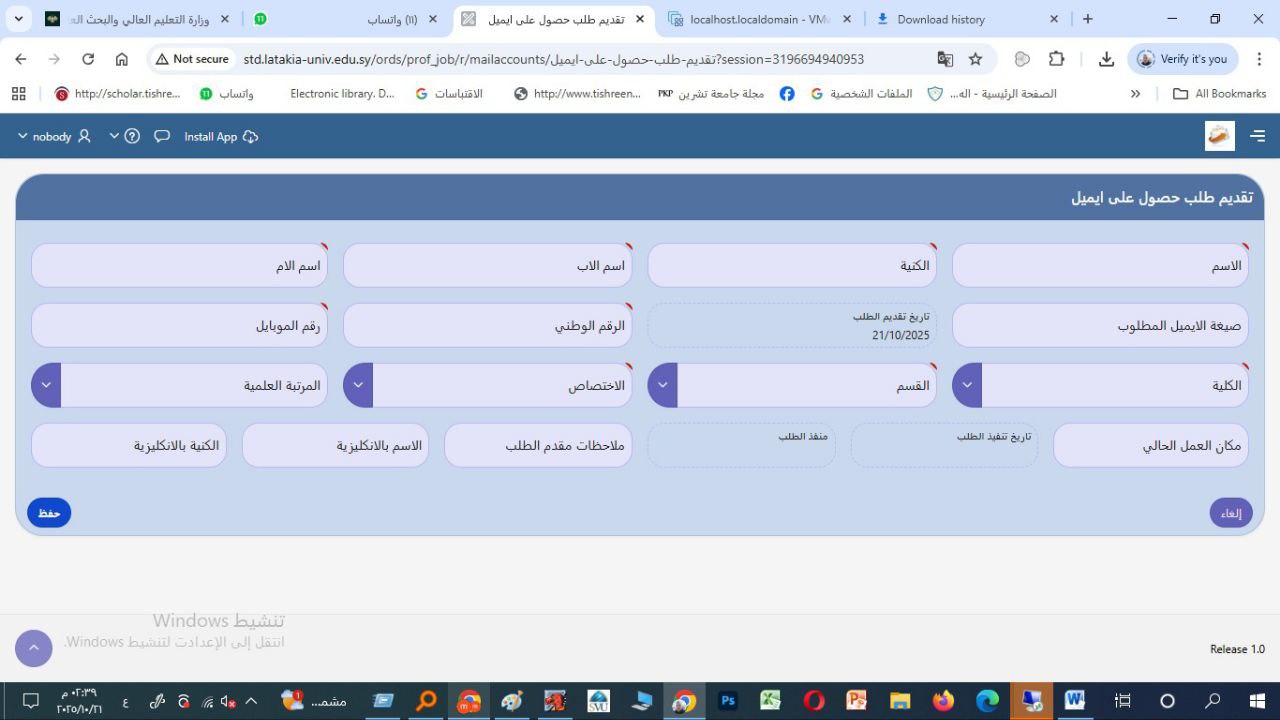Click the hamburger navigation menu icon
The width and height of the screenshot is (1280, 720).
coord(1257,136)
